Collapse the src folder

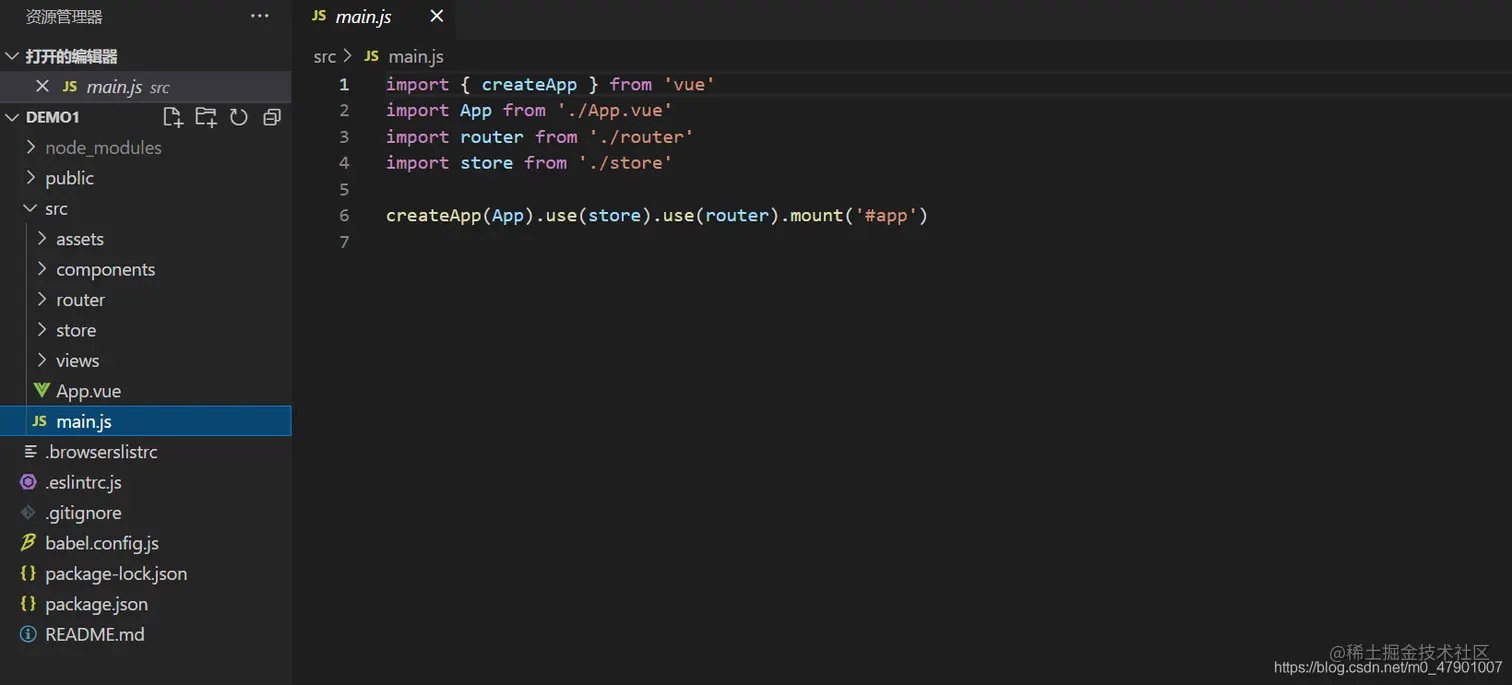(x=30, y=208)
